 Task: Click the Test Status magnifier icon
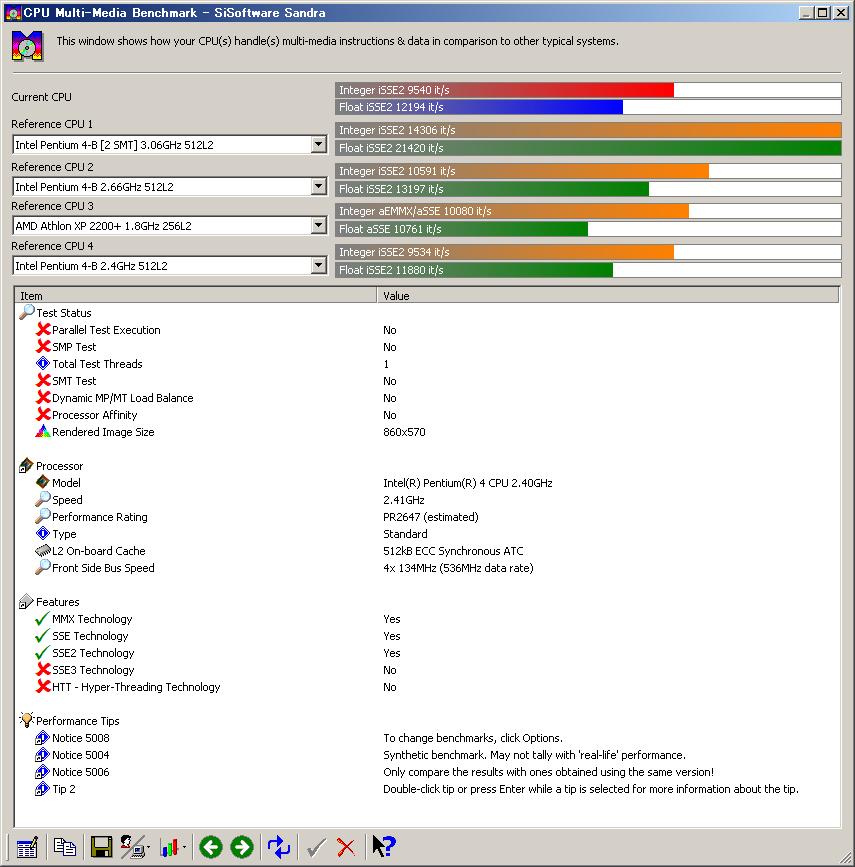(x=27, y=312)
